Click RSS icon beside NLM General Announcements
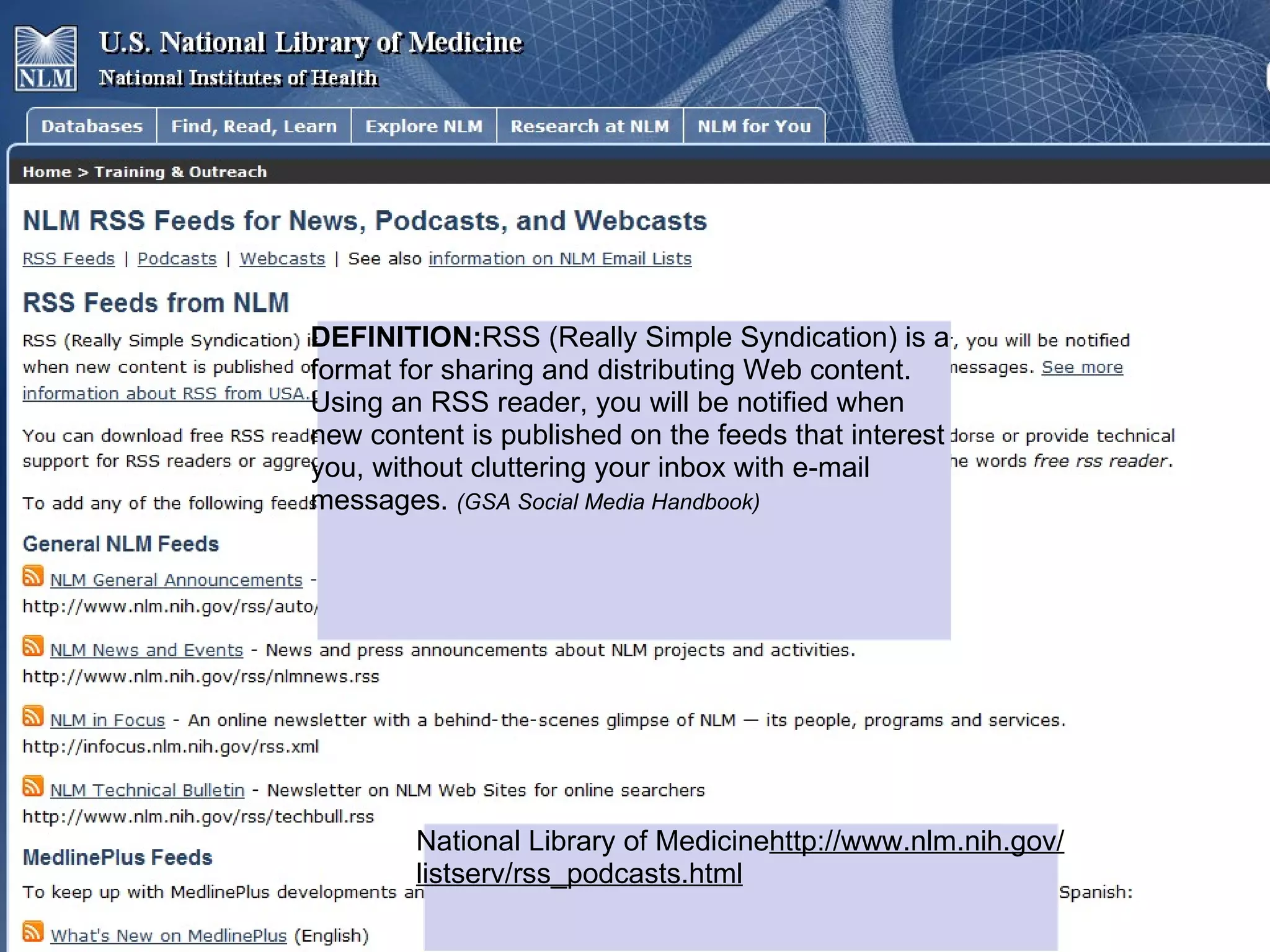The width and height of the screenshot is (1270, 952). 33,576
